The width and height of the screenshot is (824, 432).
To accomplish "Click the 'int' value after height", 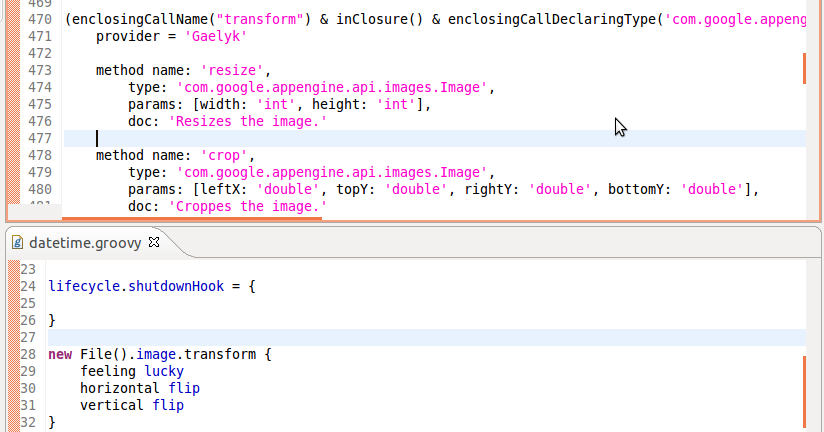I will (396, 104).
